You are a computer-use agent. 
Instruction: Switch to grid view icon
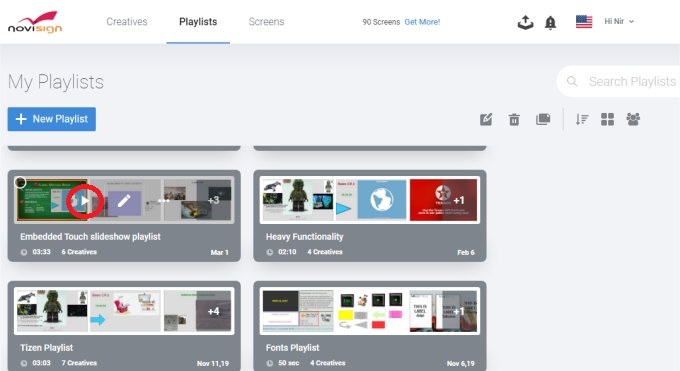pos(607,119)
